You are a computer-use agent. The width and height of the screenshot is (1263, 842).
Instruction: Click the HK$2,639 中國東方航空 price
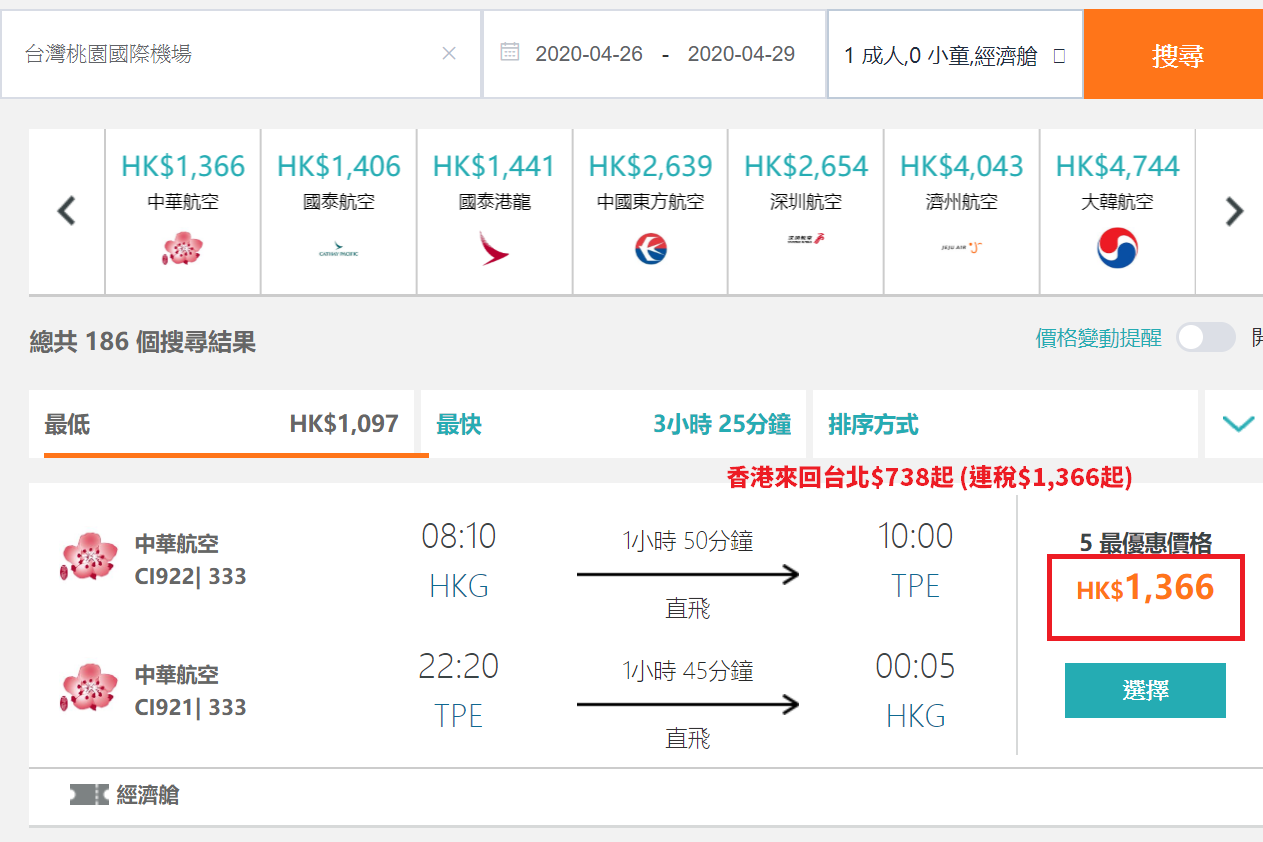click(650, 166)
